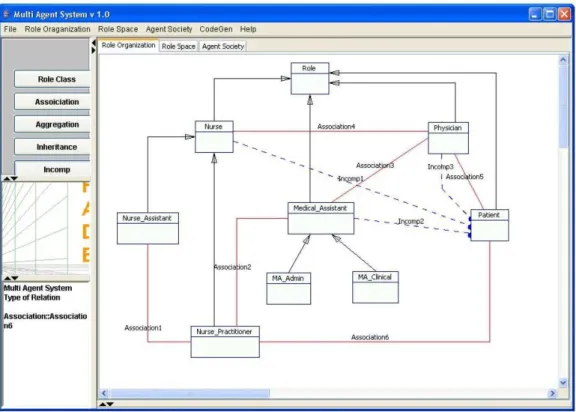Click the Incomp button
This screenshot has width=576, height=412.
pyautogui.click(x=52, y=169)
